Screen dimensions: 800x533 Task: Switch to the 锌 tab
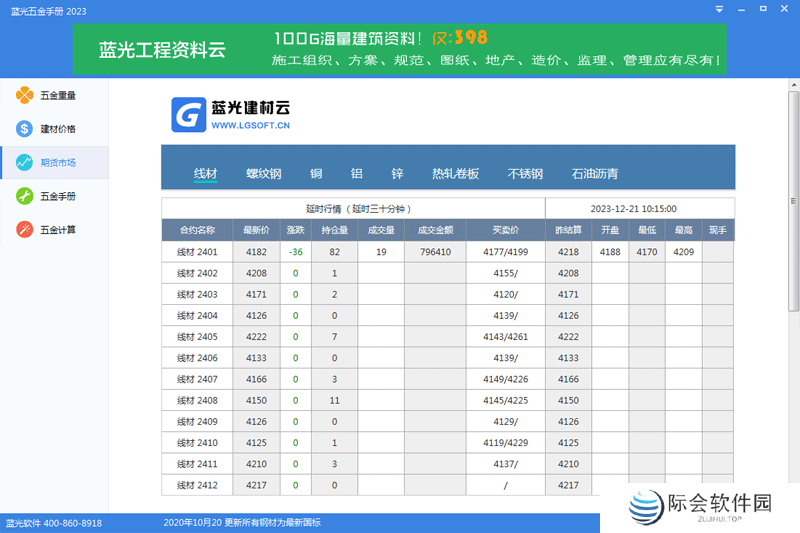tap(397, 174)
